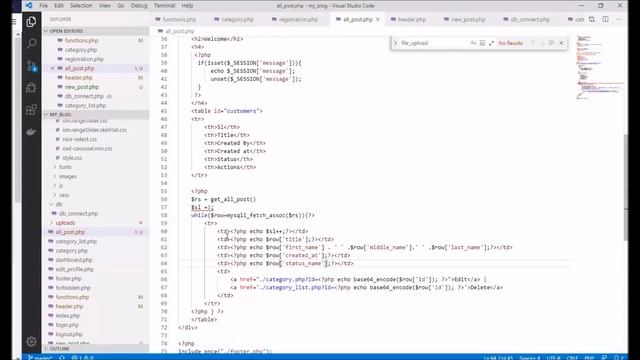Close all_post.php in Open Editors list
This screenshot has height=360, width=640.
tap(53, 68)
